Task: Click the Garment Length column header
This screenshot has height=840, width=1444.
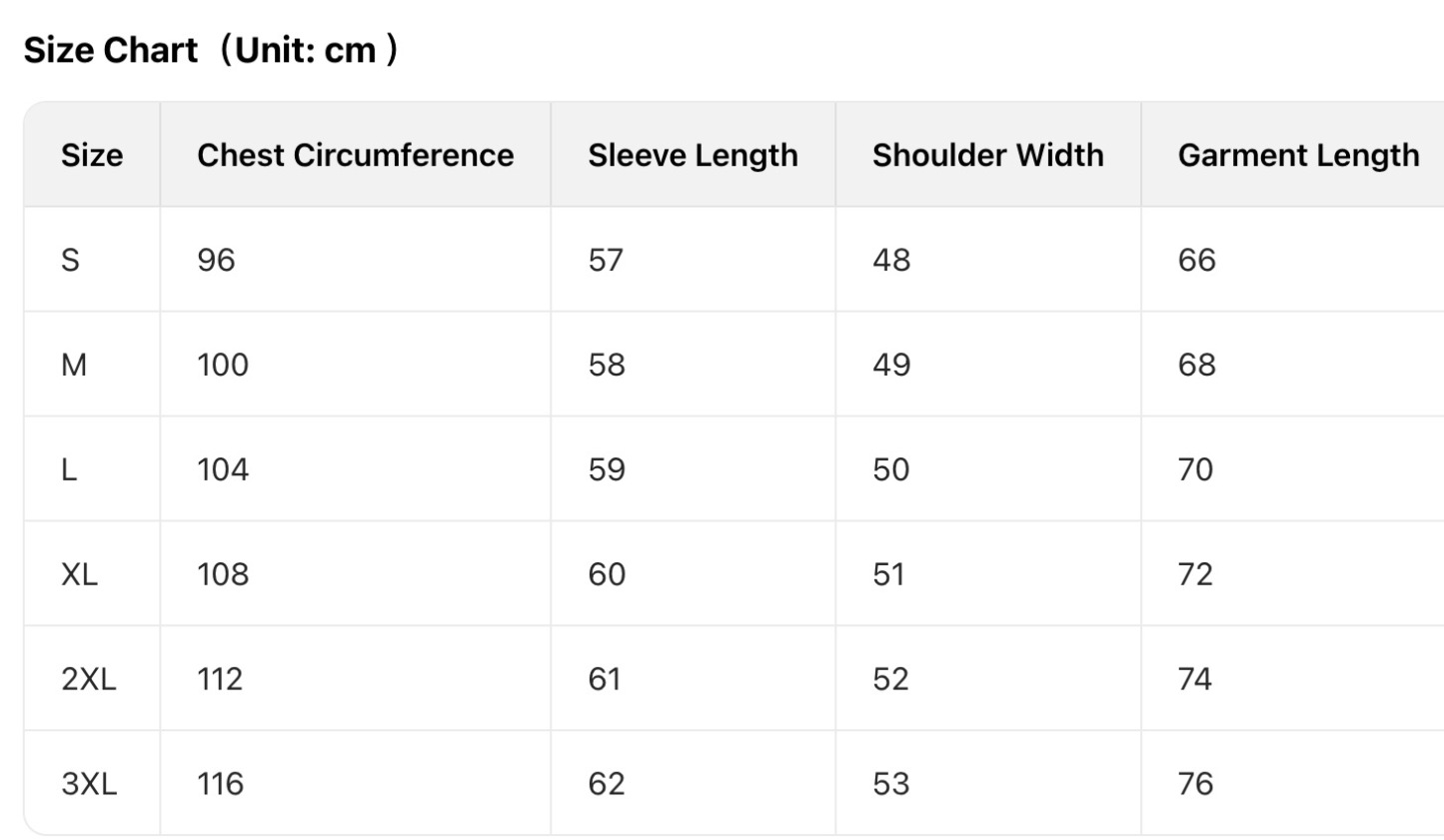Action: [1298, 155]
